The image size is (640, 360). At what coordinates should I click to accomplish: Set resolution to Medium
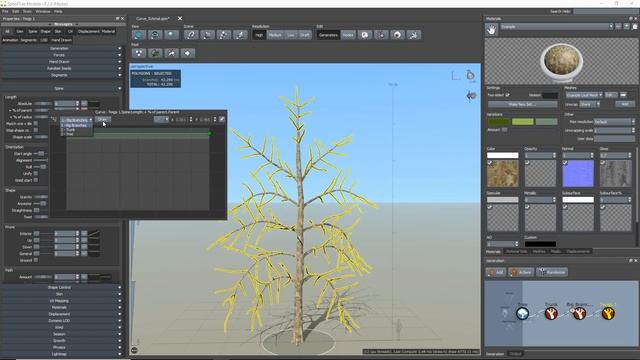(275, 35)
